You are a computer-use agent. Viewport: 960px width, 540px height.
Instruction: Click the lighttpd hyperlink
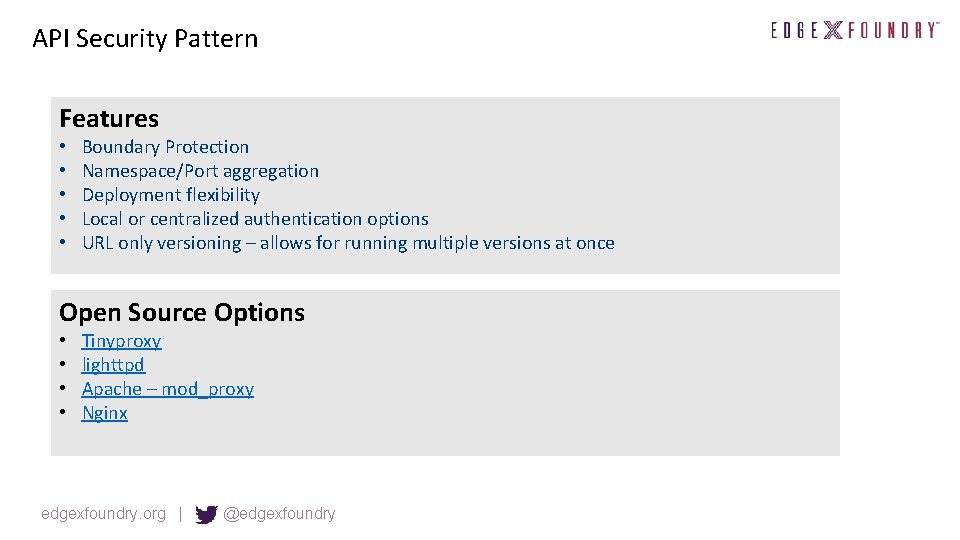click(x=113, y=365)
